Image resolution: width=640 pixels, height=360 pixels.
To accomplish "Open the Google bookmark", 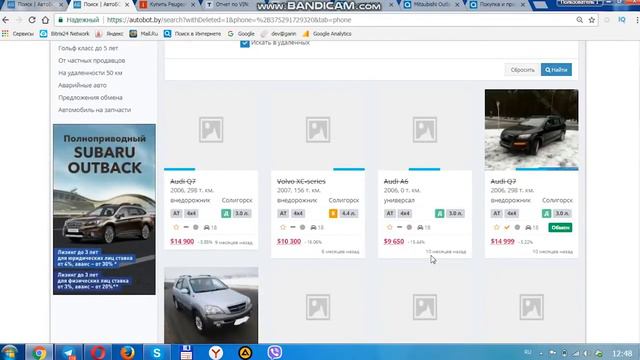I will (241, 34).
